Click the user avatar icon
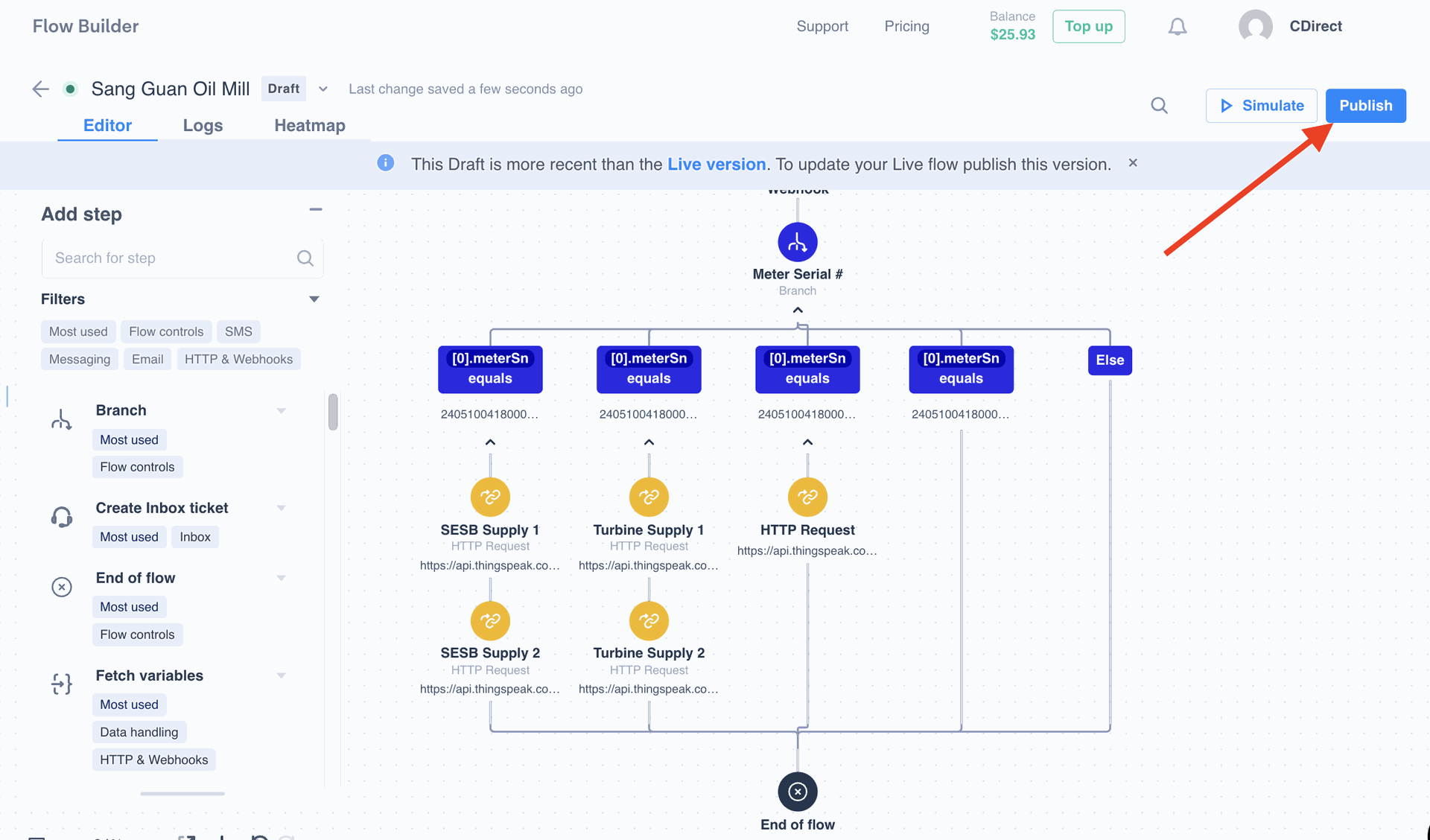Screen dimensions: 1430x840 tap(1255, 27)
